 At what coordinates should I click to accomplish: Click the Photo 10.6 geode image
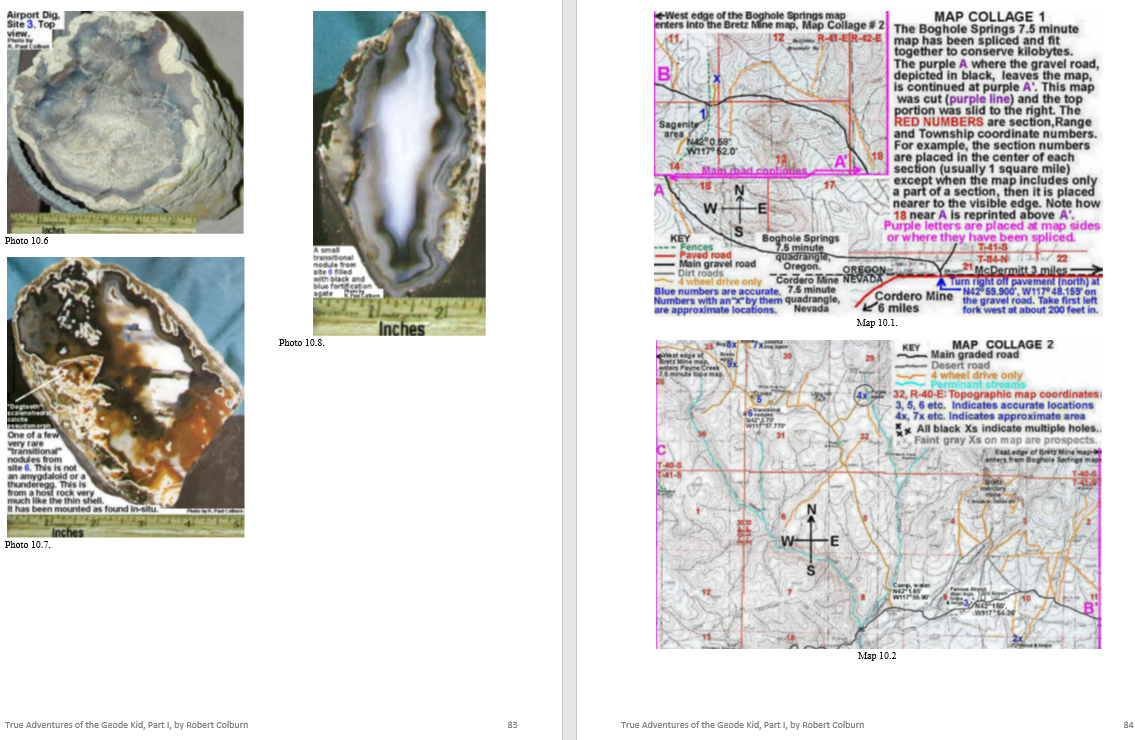pyautogui.click(x=125, y=120)
